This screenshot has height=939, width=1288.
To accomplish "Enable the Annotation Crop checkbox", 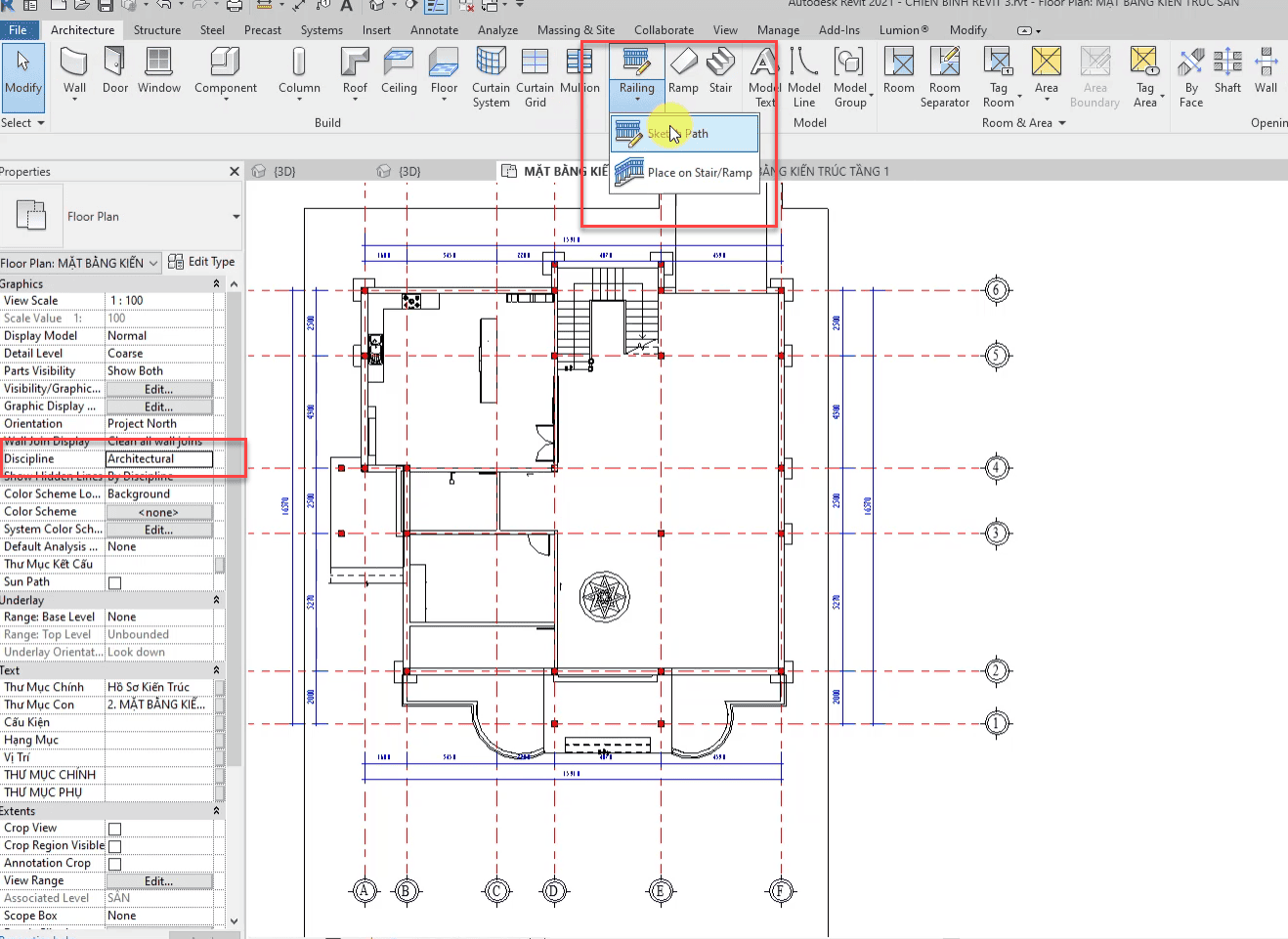I will tap(114, 865).
